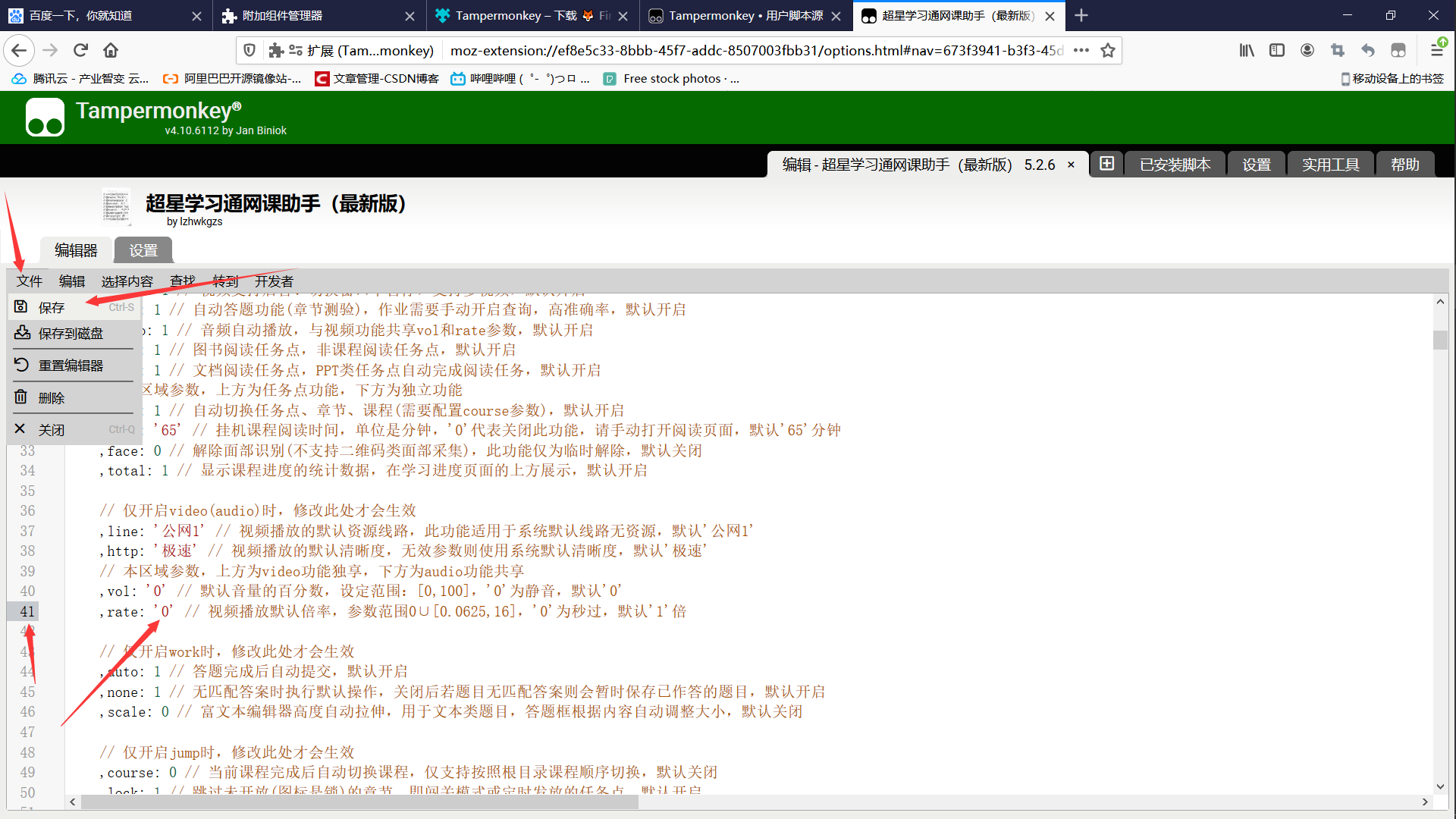
Task: Click Reset editor menu item
Action: point(71,366)
